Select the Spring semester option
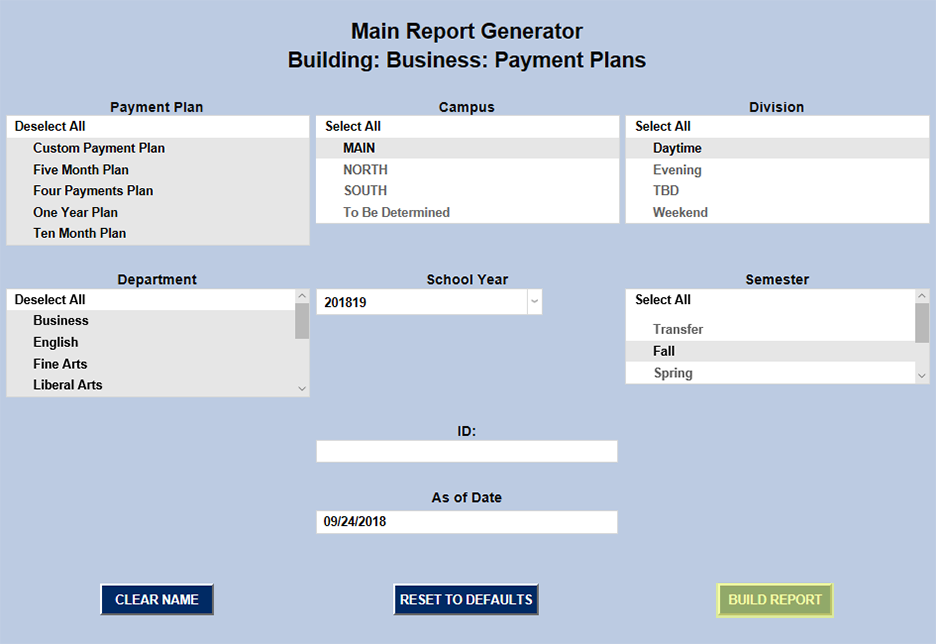The image size is (936, 644). [x=673, y=373]
